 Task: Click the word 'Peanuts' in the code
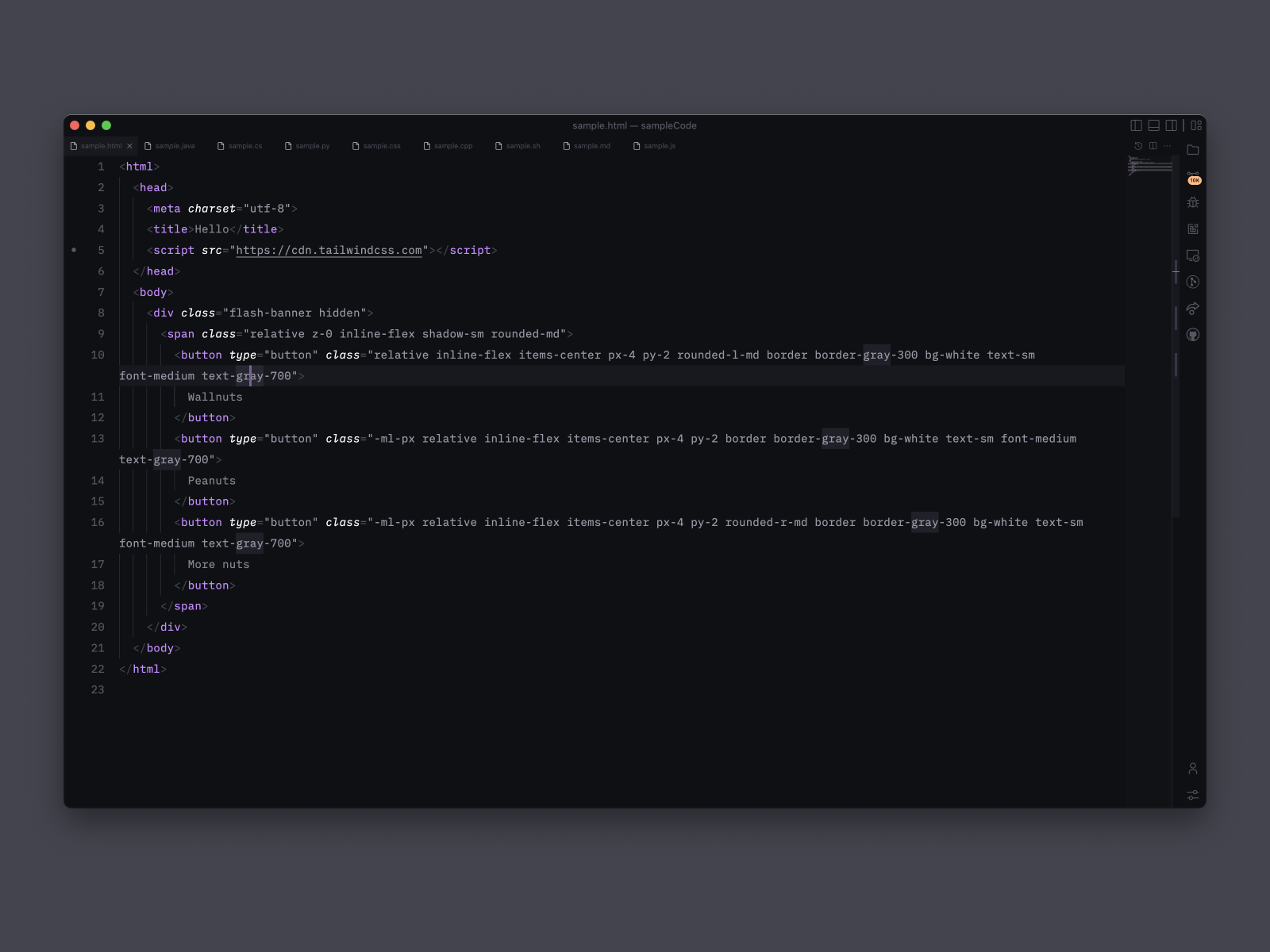pyautogui.click(x=212, y=481)
